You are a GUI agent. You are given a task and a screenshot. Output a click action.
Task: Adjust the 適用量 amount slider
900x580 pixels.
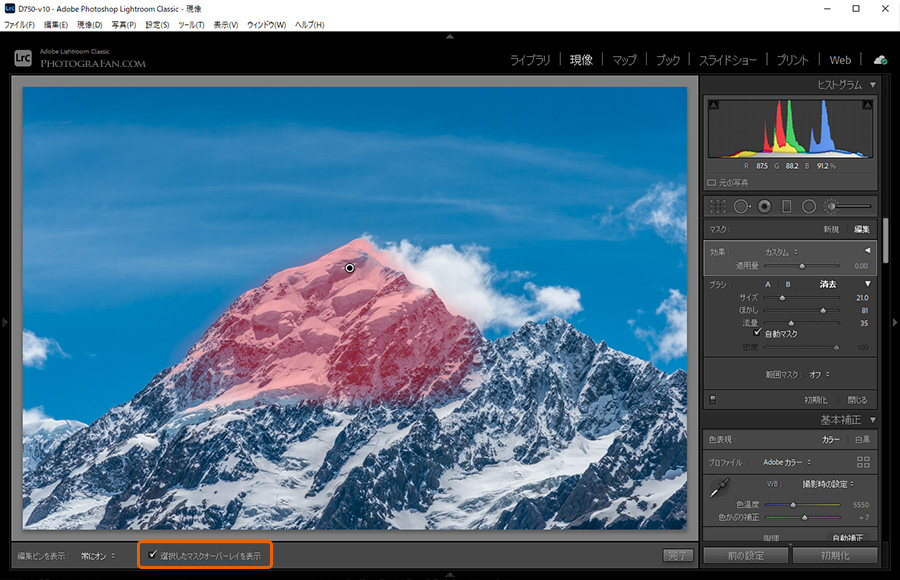(x=801, y=266)
